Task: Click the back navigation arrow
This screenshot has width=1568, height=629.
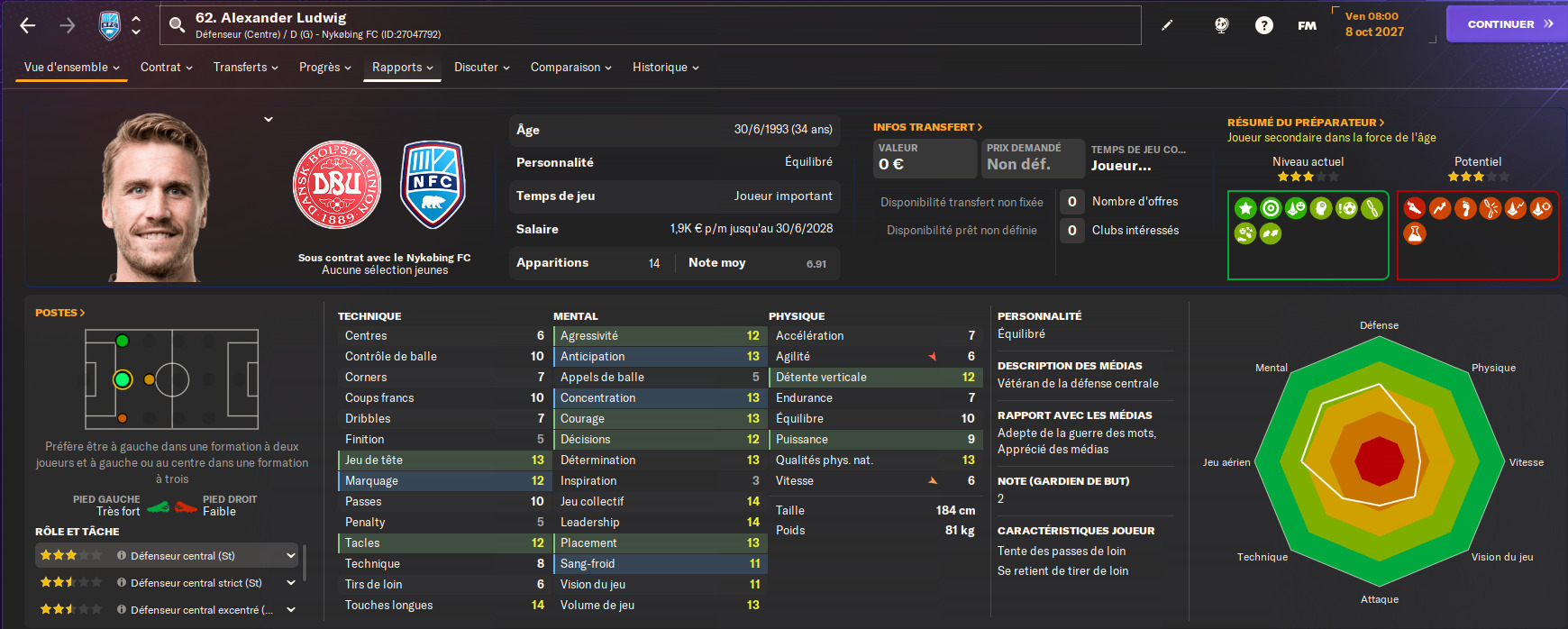Action: coord(28,25)
